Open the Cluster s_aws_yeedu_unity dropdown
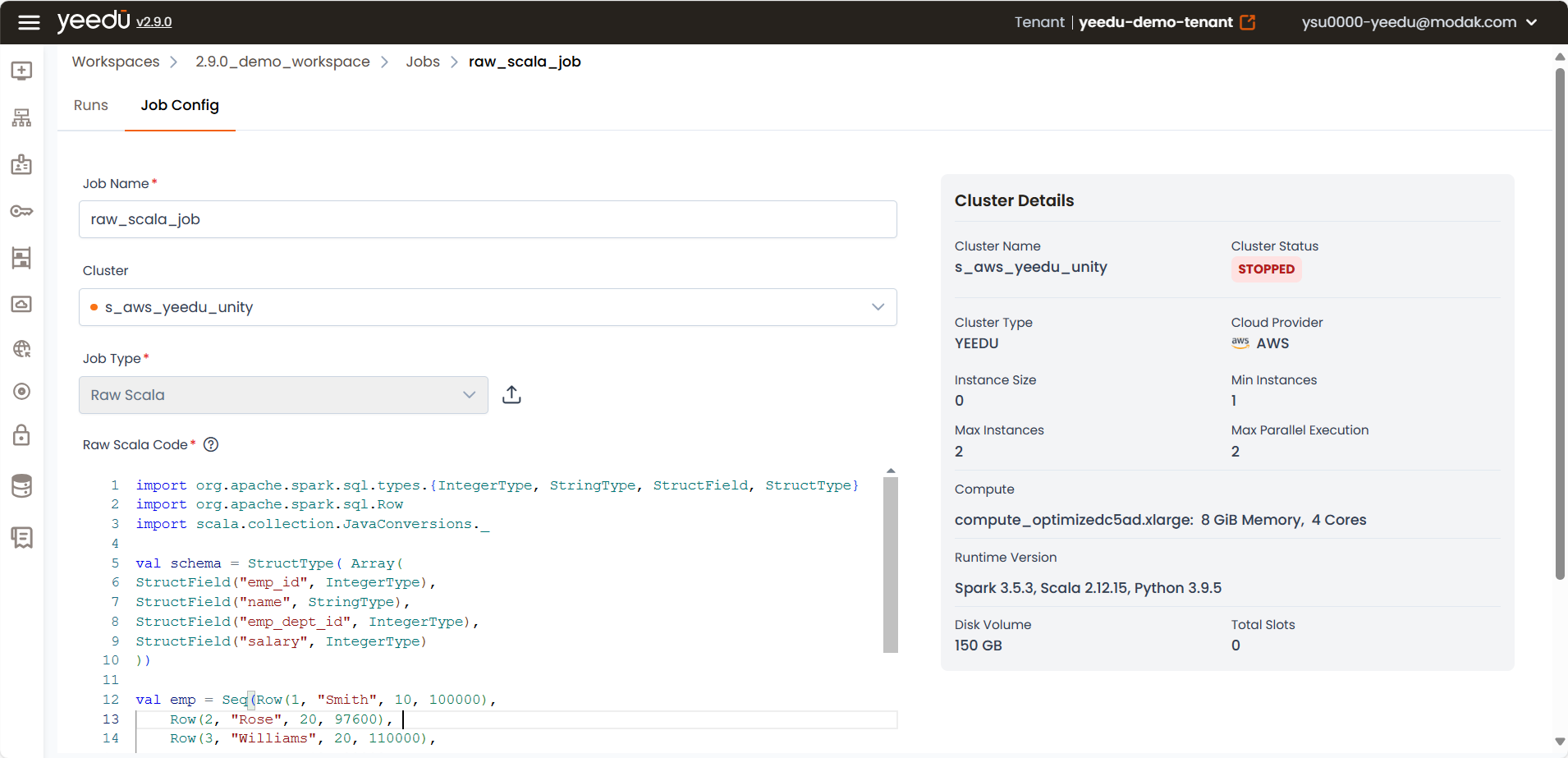The height and width of the screenshot is (758, 1568). tap(488, 307)
